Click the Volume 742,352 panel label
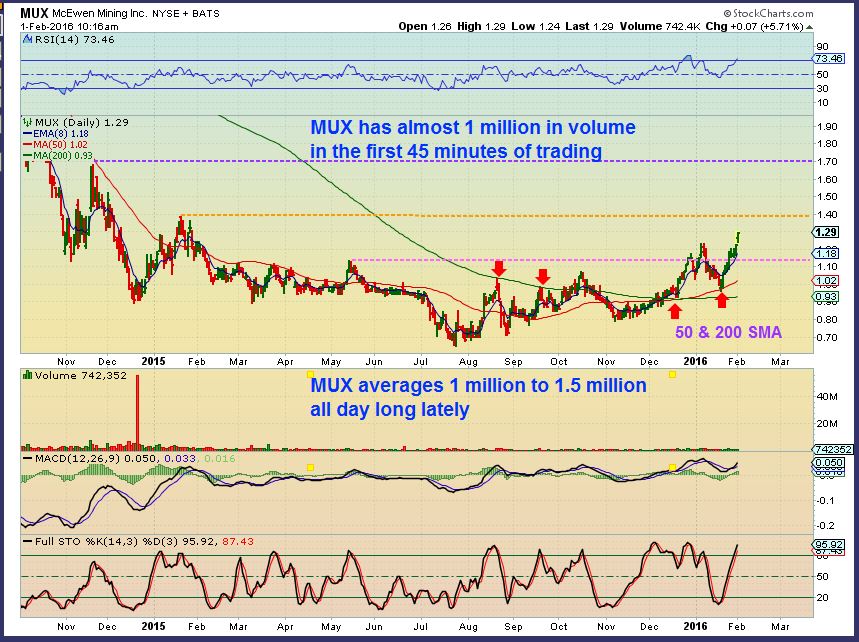The height and width of the screenshot is (642, 859). [x=81, y=375]
